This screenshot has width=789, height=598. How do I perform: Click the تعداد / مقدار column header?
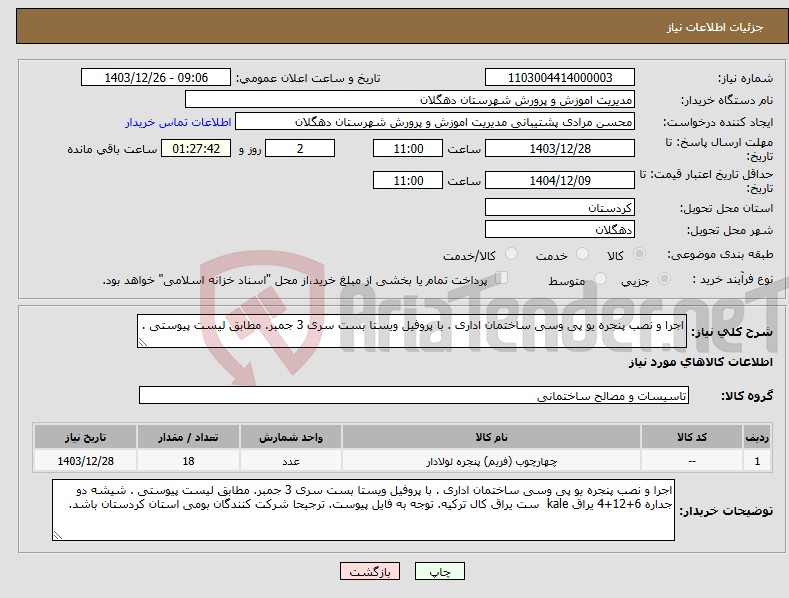tap(188, 437)
